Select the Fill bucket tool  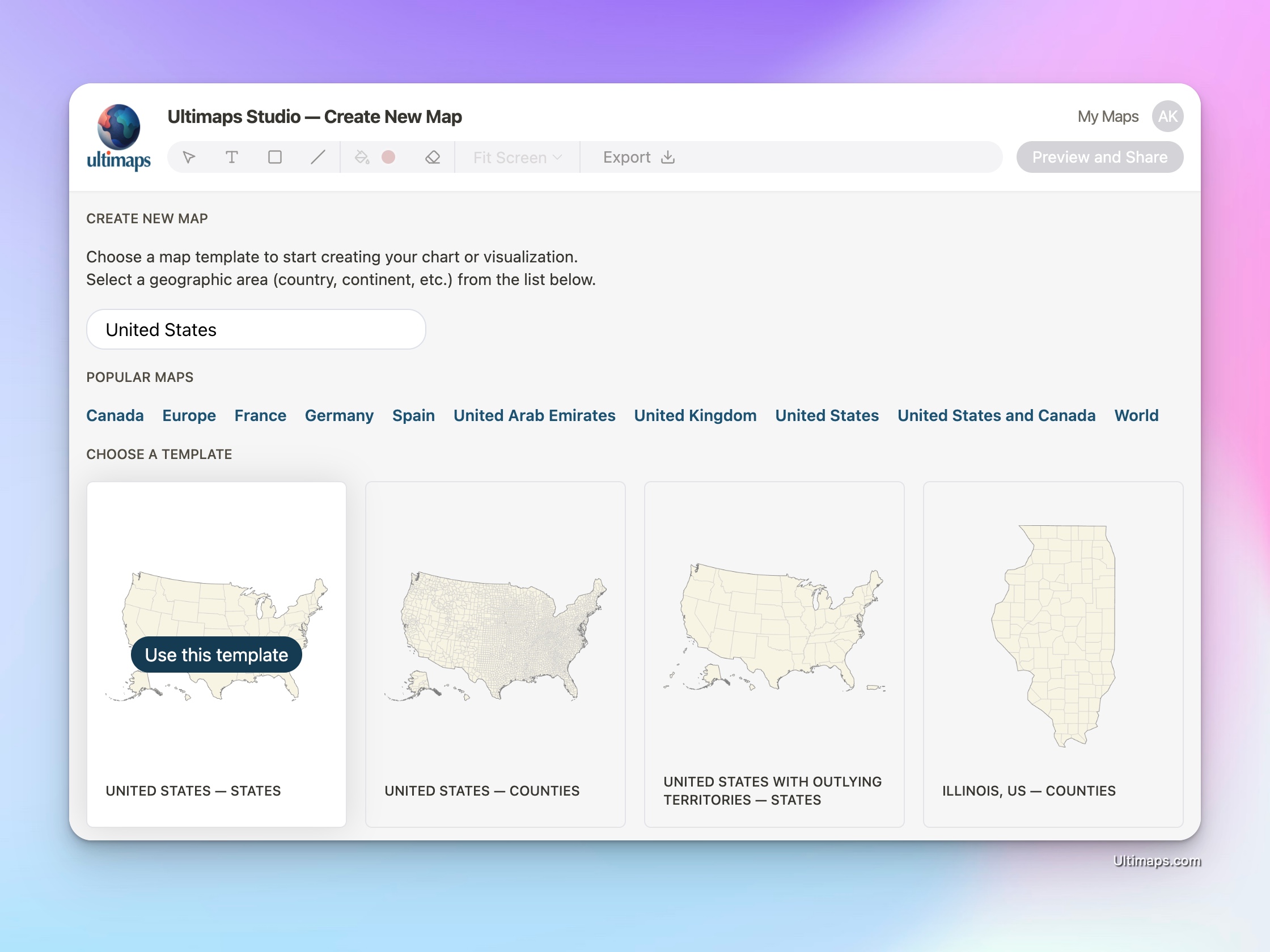(361, 156)
